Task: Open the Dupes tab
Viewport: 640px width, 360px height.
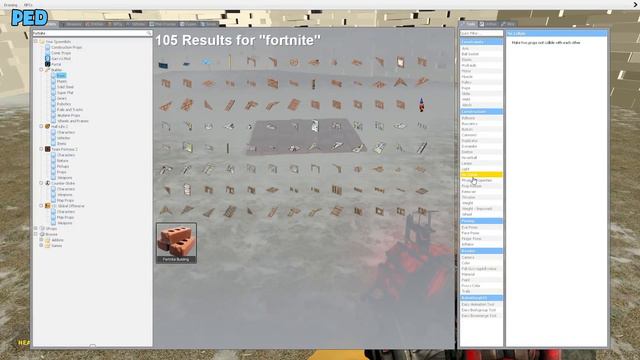Action: [189, 24]
